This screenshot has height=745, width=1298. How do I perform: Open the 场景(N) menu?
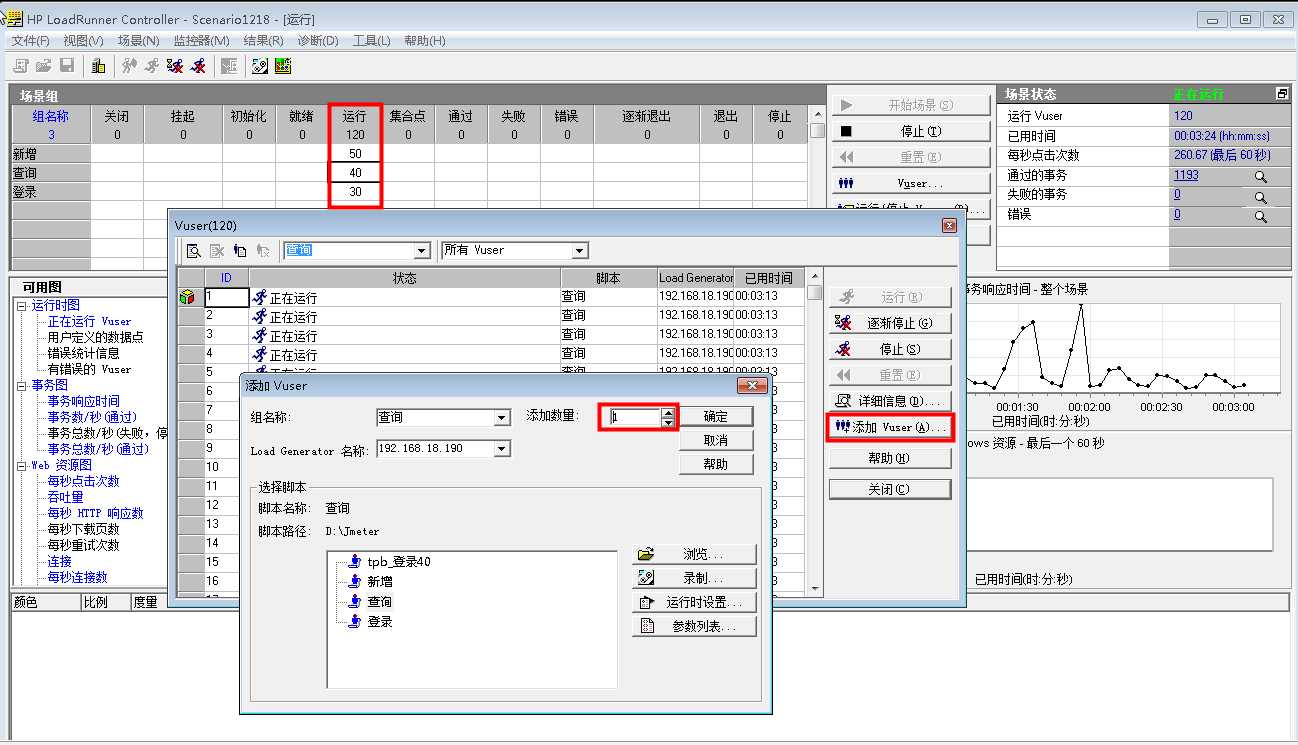pyautogui.click(x=138, y=41)
